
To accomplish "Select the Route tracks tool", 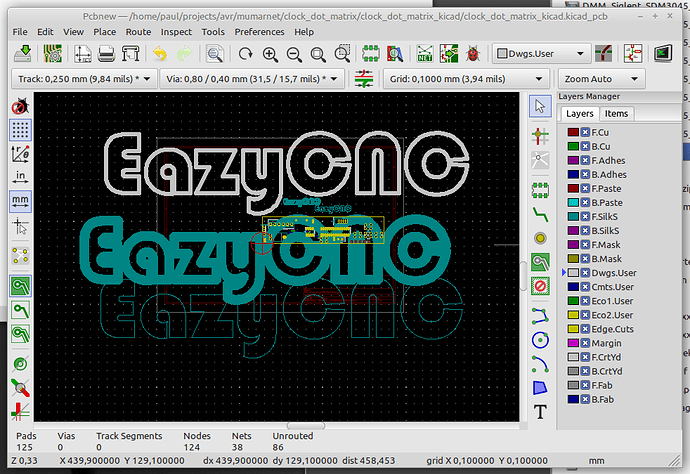I will tap(540, 214).
